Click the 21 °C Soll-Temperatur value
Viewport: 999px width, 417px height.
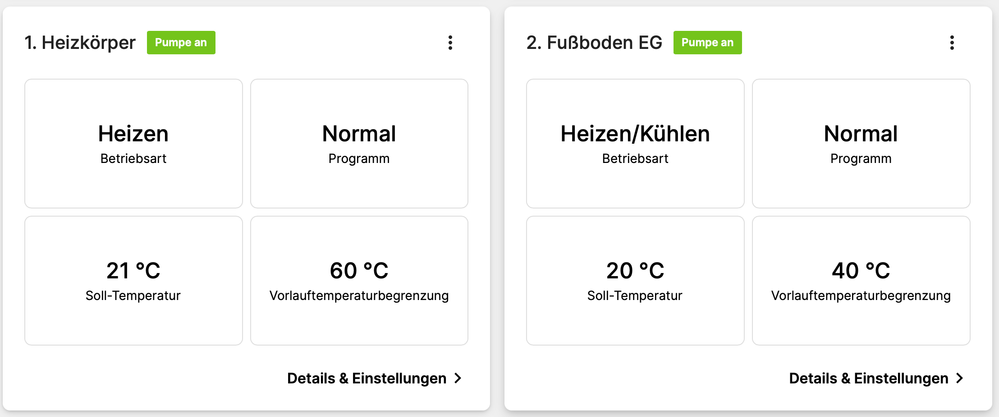133,270
